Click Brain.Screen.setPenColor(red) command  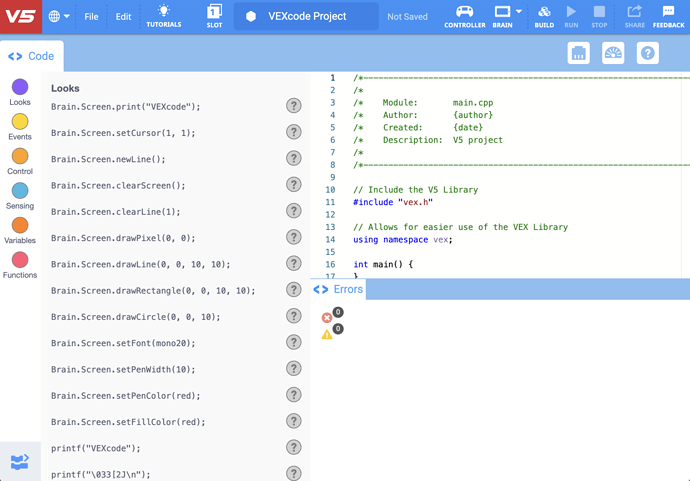click(125, 396)
